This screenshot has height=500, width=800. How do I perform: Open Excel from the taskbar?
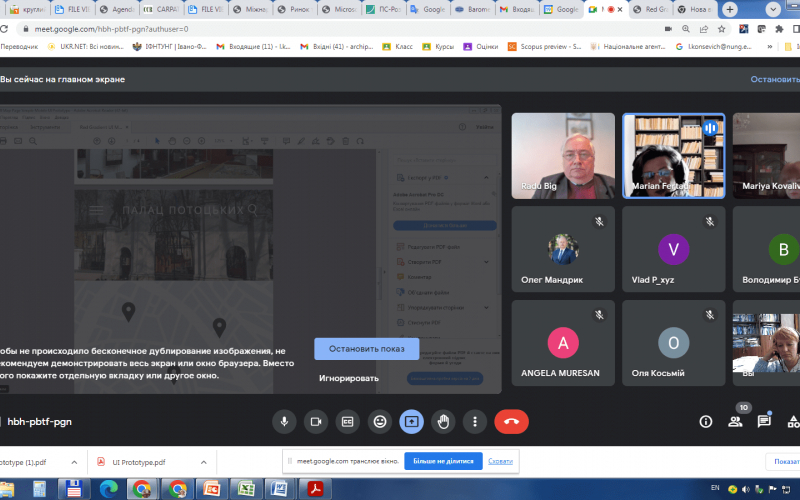click(x=246, y=489)
